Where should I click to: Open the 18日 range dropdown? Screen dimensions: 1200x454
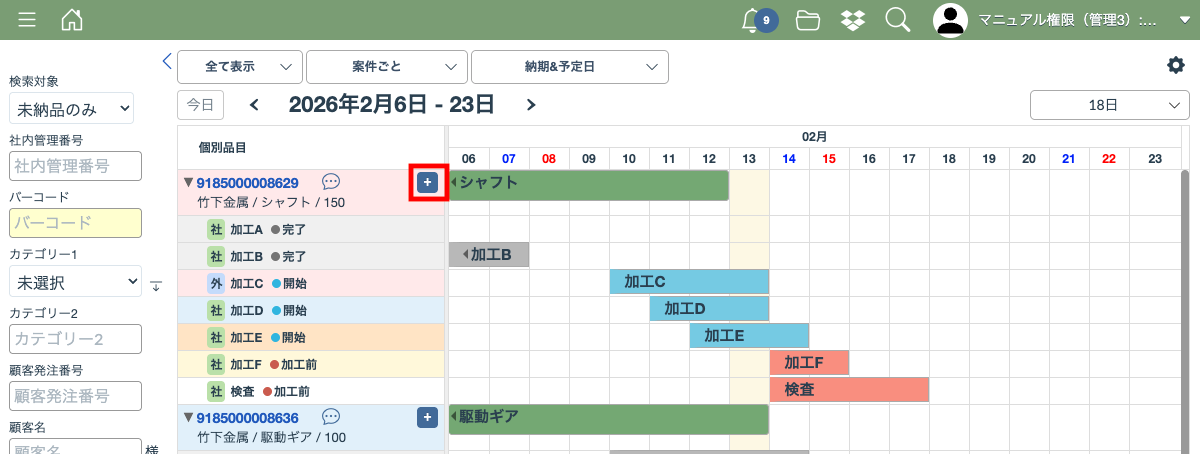click(1109, 105)
